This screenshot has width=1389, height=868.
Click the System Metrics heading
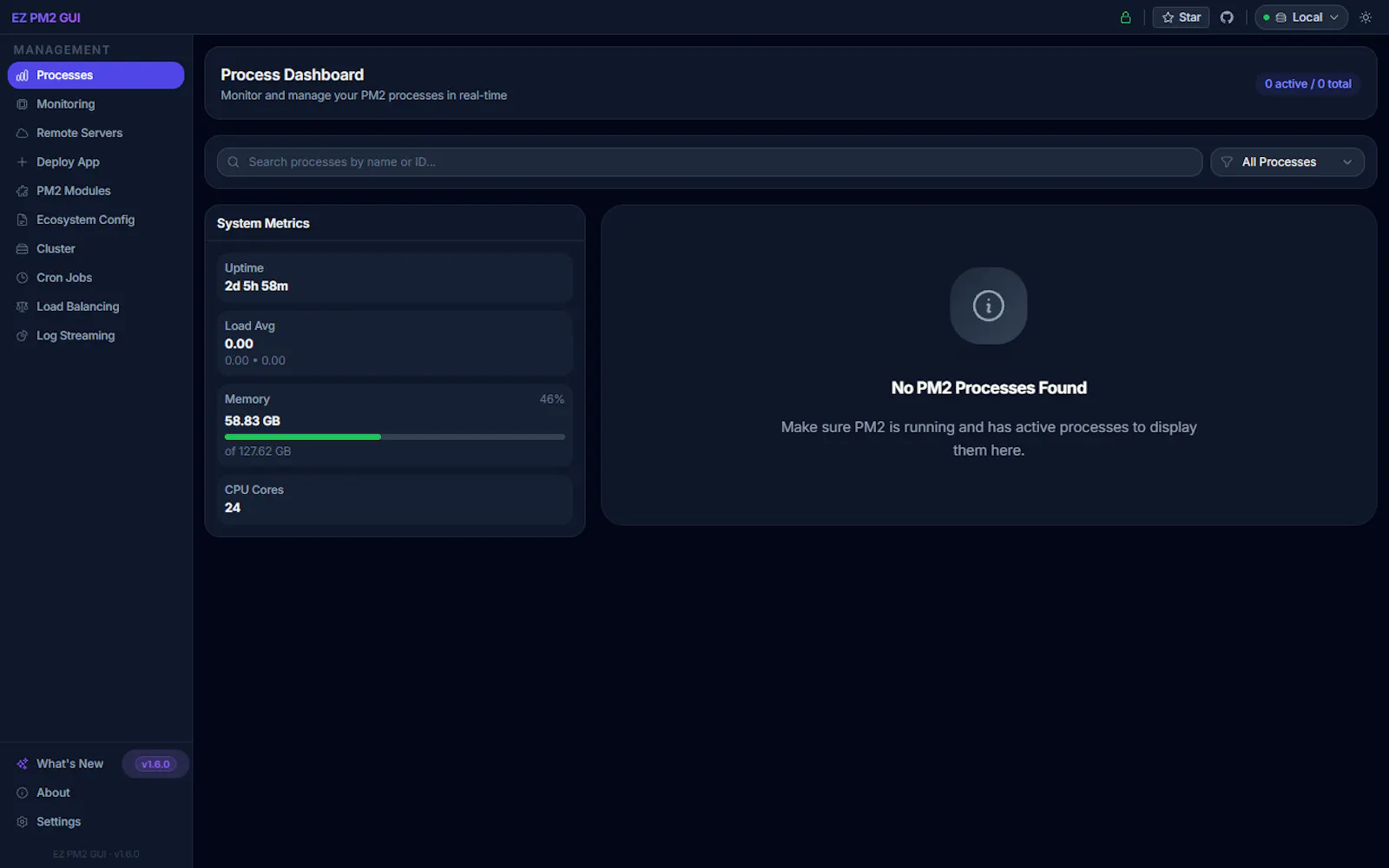pos(263,223)
